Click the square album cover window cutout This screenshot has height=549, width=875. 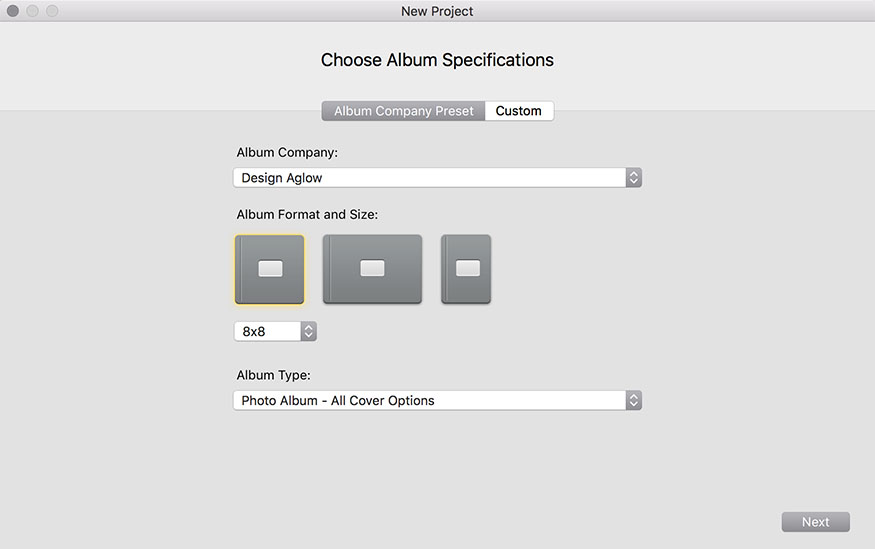[270, 269]
